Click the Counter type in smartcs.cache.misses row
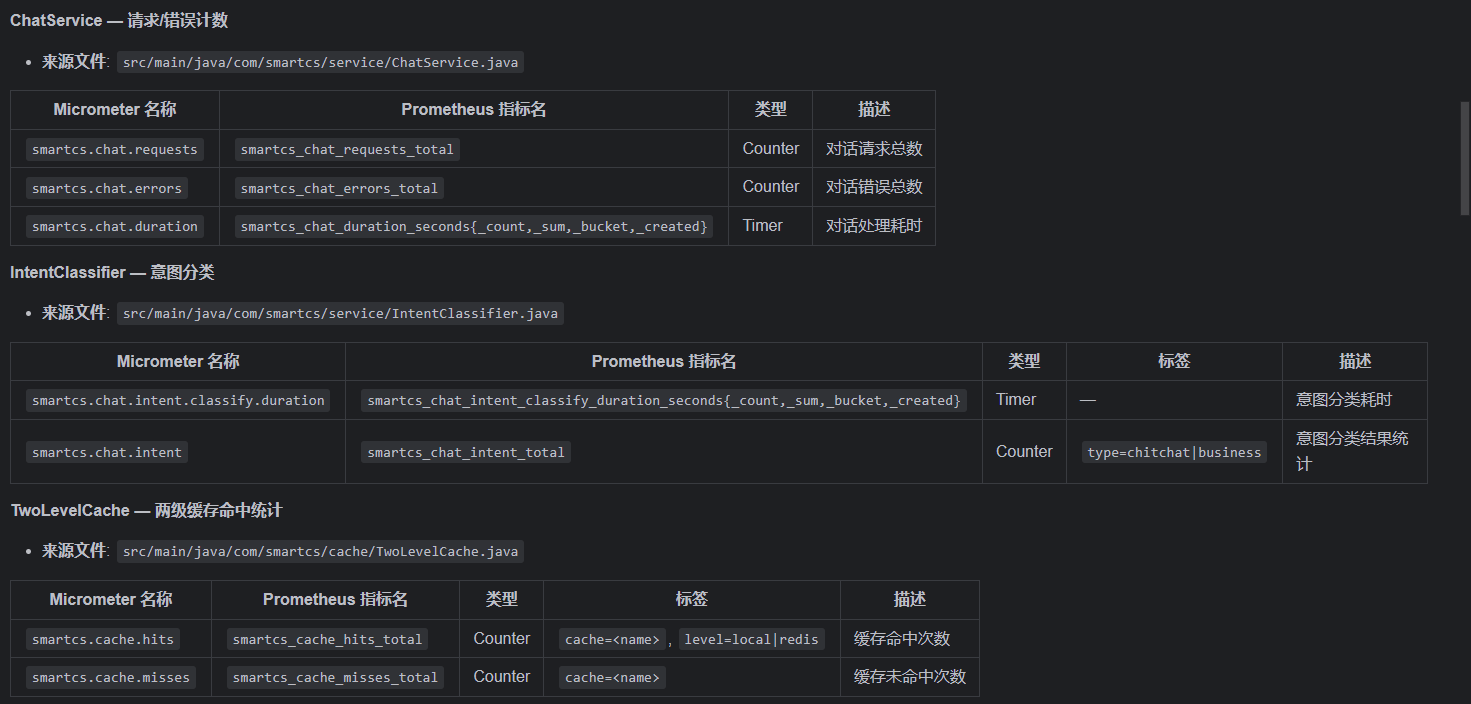This screenshot has height=704, width=1471. pyautogui.click(x=502, y=677)
